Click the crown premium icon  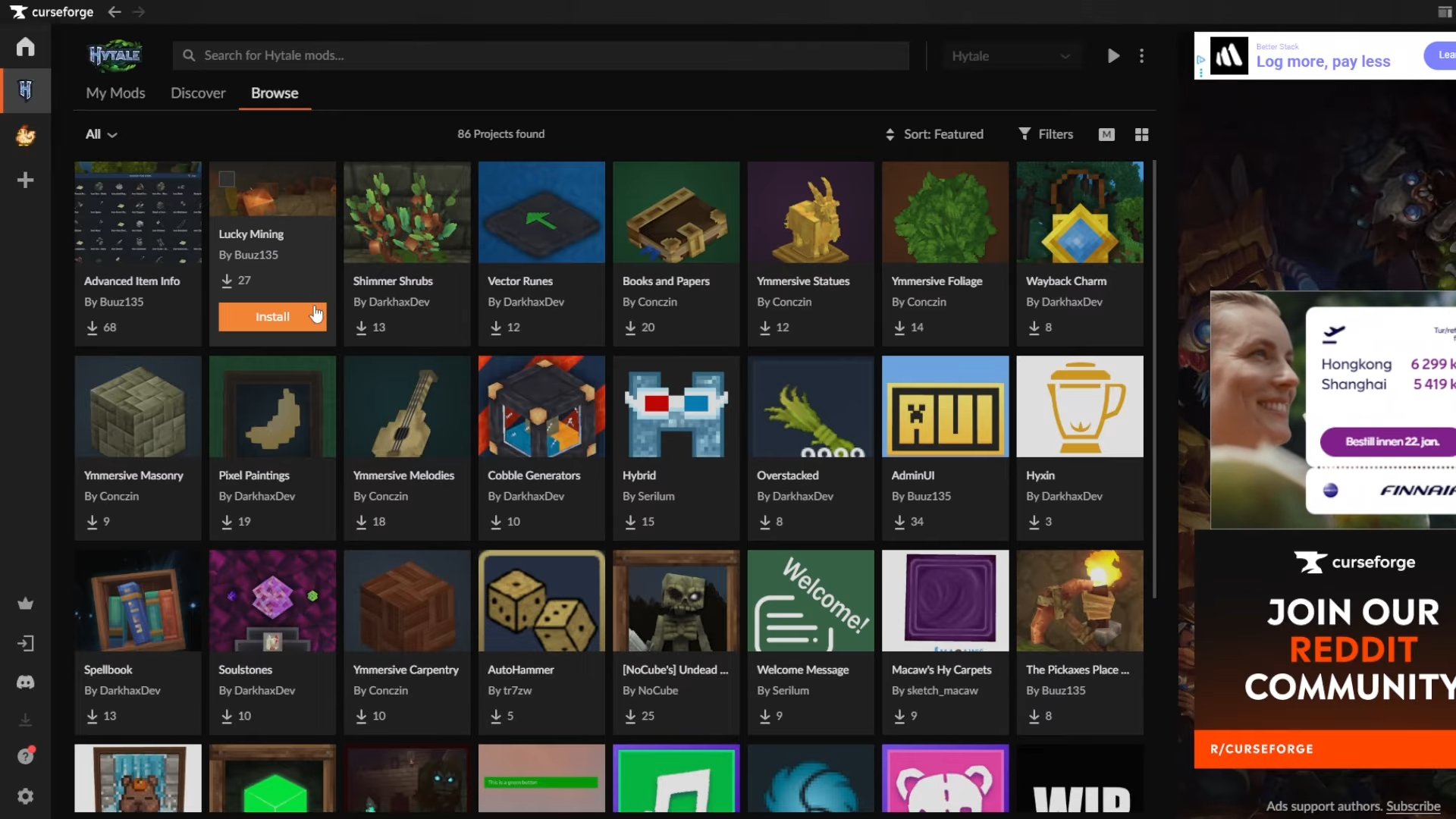coord(25,604)
